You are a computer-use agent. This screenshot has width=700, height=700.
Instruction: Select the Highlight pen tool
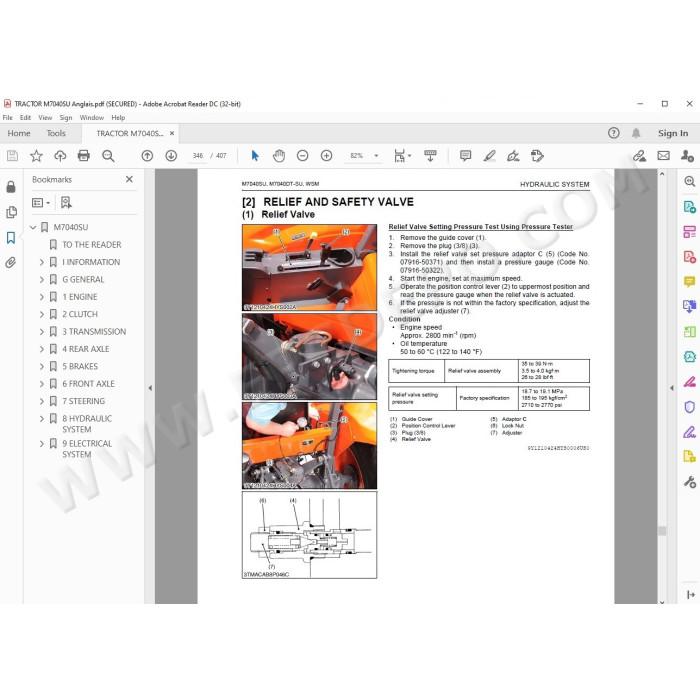[x=489, y=156]
